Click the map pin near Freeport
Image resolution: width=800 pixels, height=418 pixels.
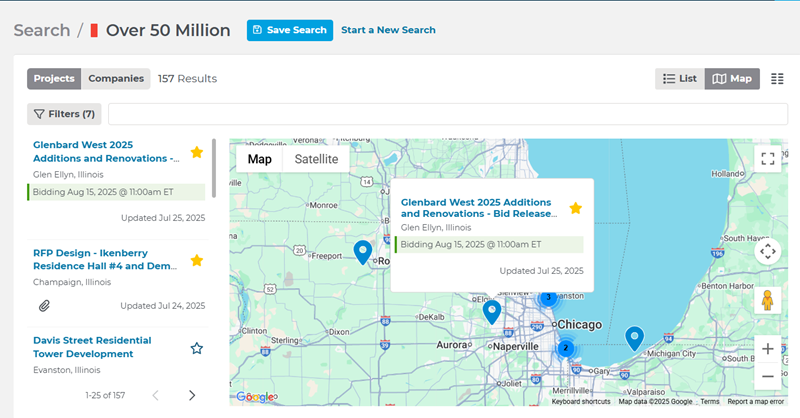363,252
